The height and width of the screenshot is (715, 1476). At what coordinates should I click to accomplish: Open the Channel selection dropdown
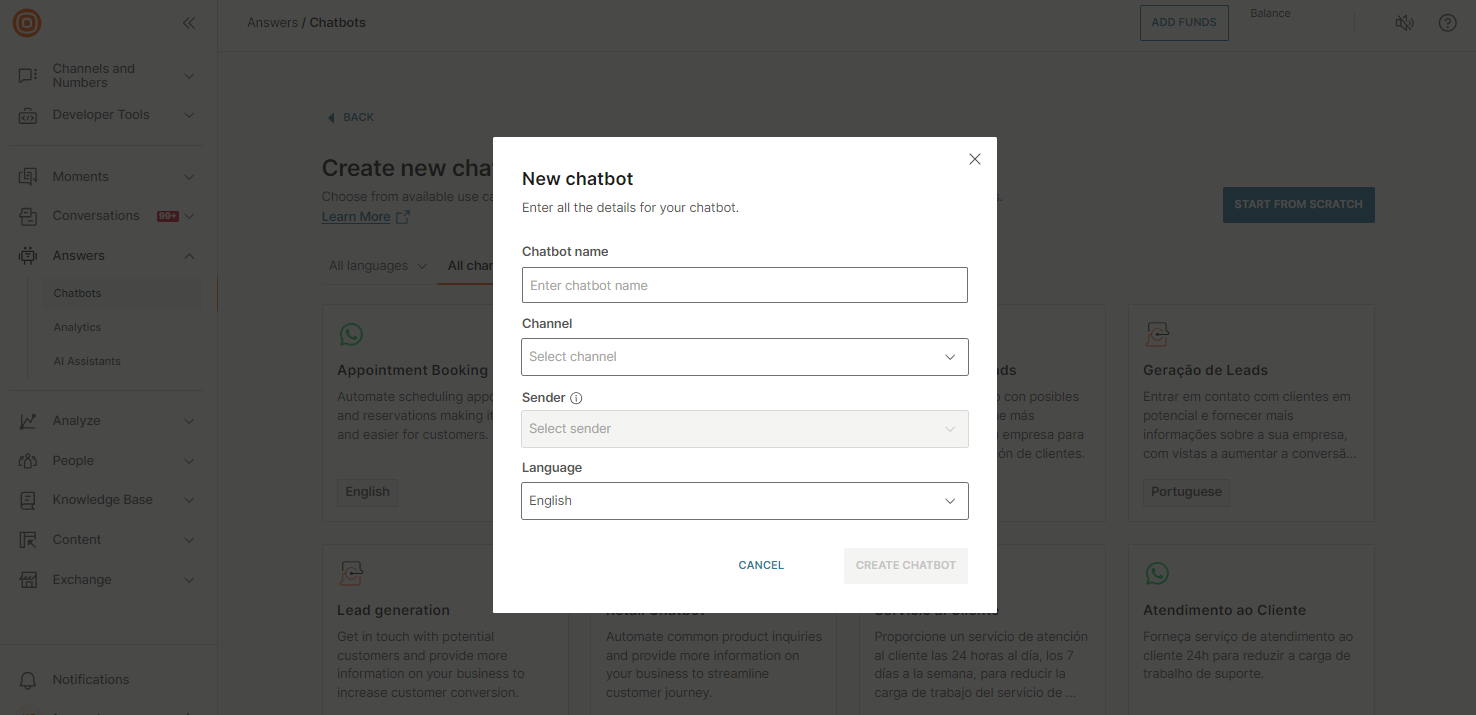pos(744,357)
